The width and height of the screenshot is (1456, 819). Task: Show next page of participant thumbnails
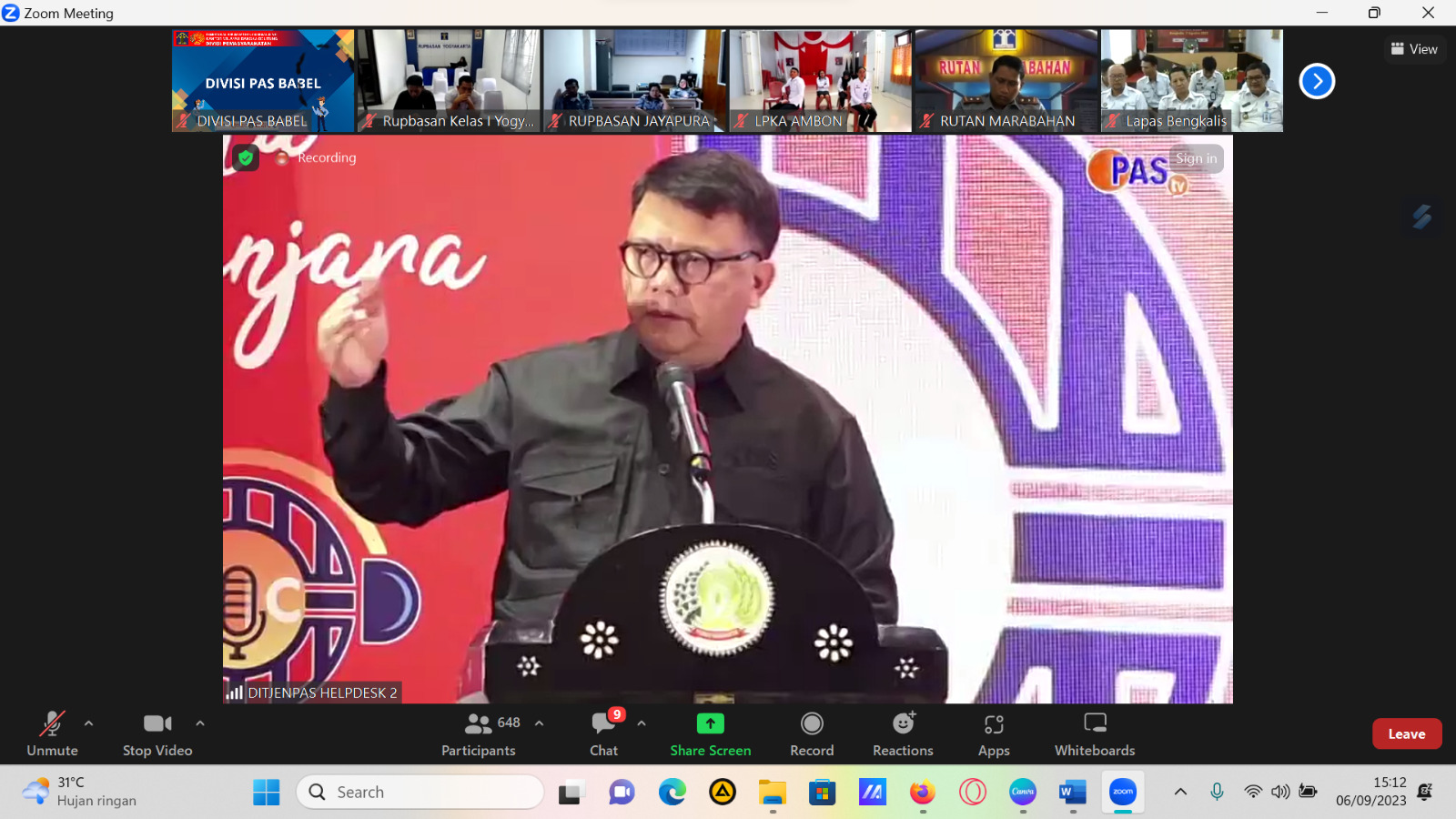point(1316,81)
